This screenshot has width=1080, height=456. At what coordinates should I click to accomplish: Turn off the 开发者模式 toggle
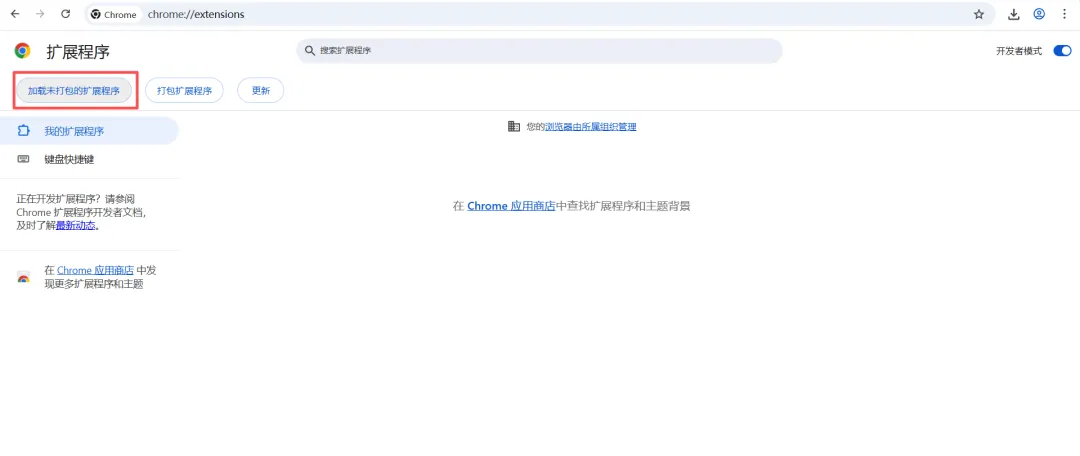(x=1062, y=50)
